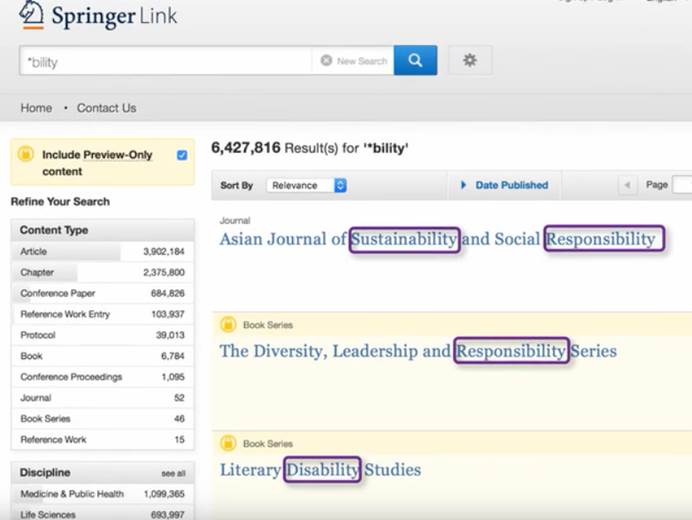Click the previous page arrow
The height and width of the screenshot is (520, 692).
point(627,185)
